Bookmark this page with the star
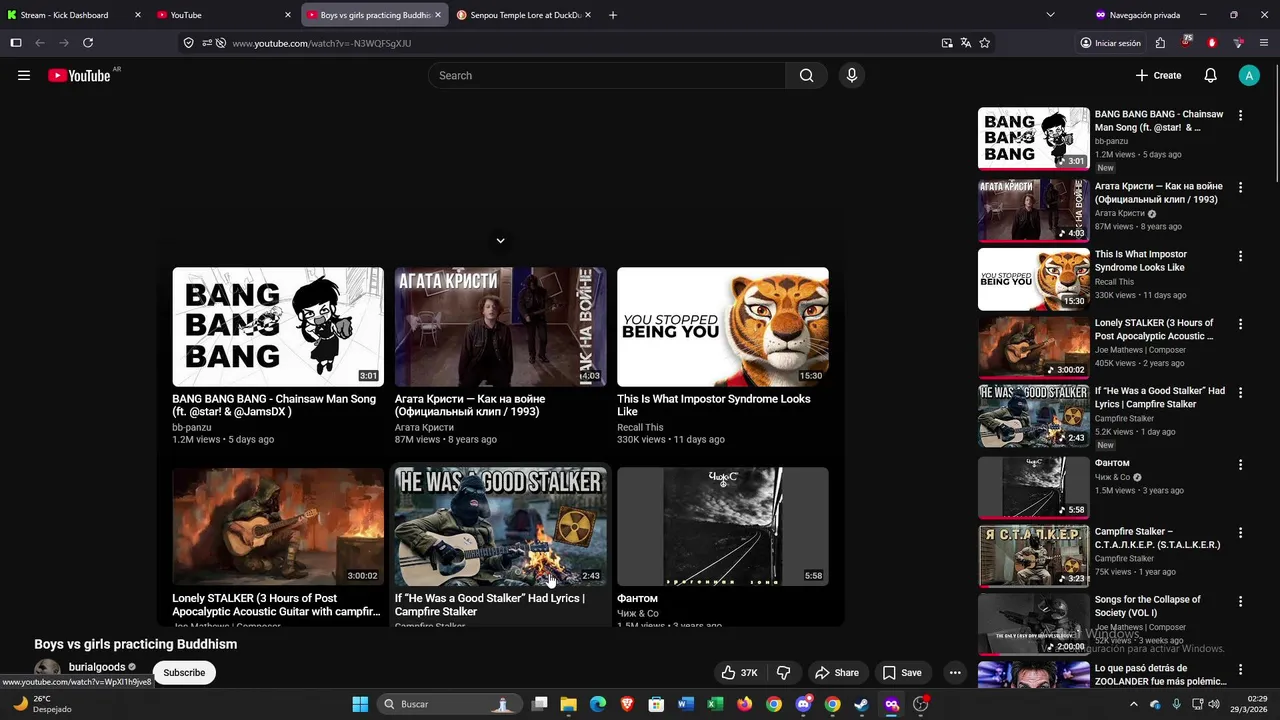1280x720 pixels. pos(985,43)
